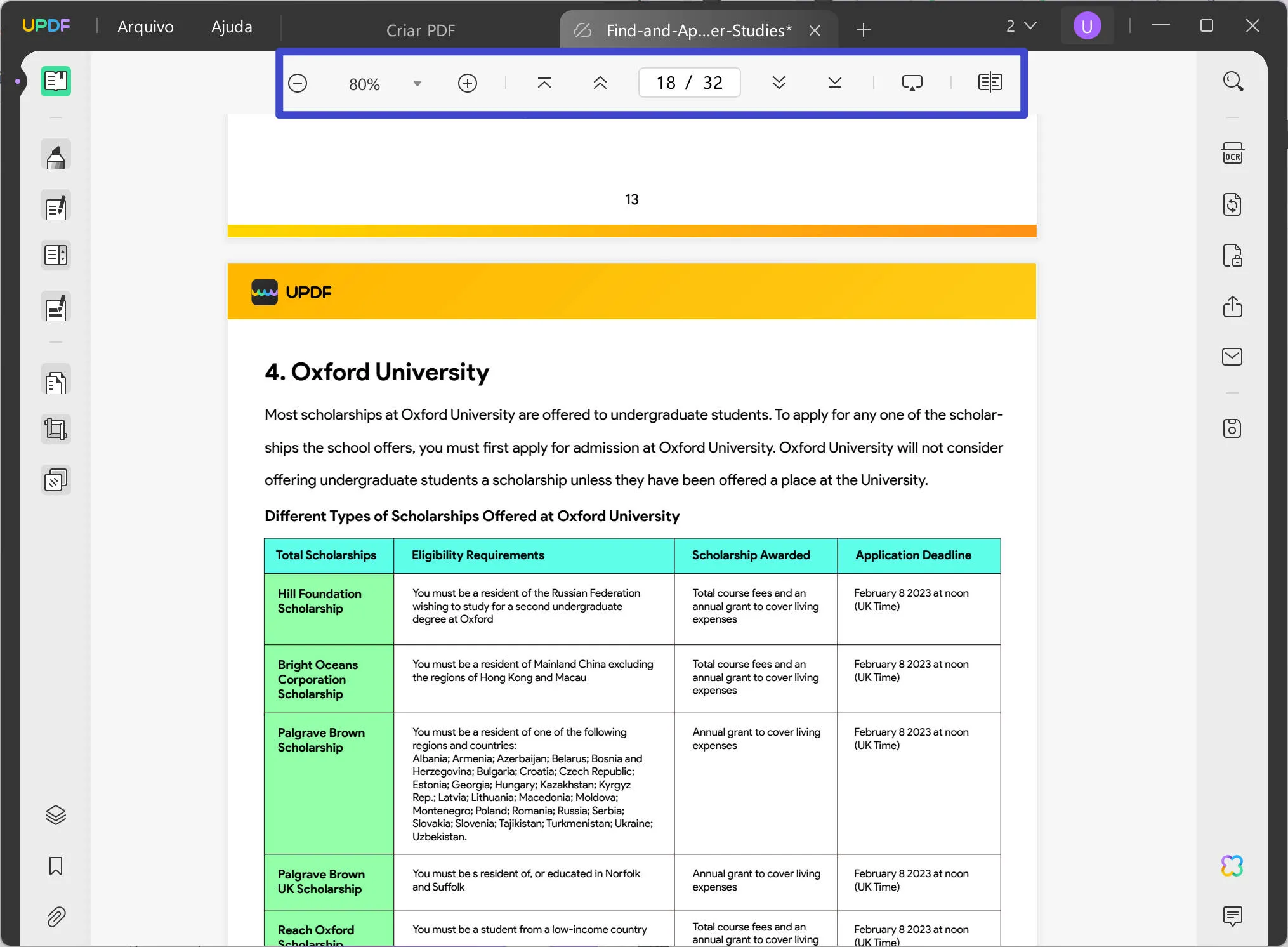Start slideshow presentation mode
Screen dimensions: 1288x947
click(x=912, y=83)
